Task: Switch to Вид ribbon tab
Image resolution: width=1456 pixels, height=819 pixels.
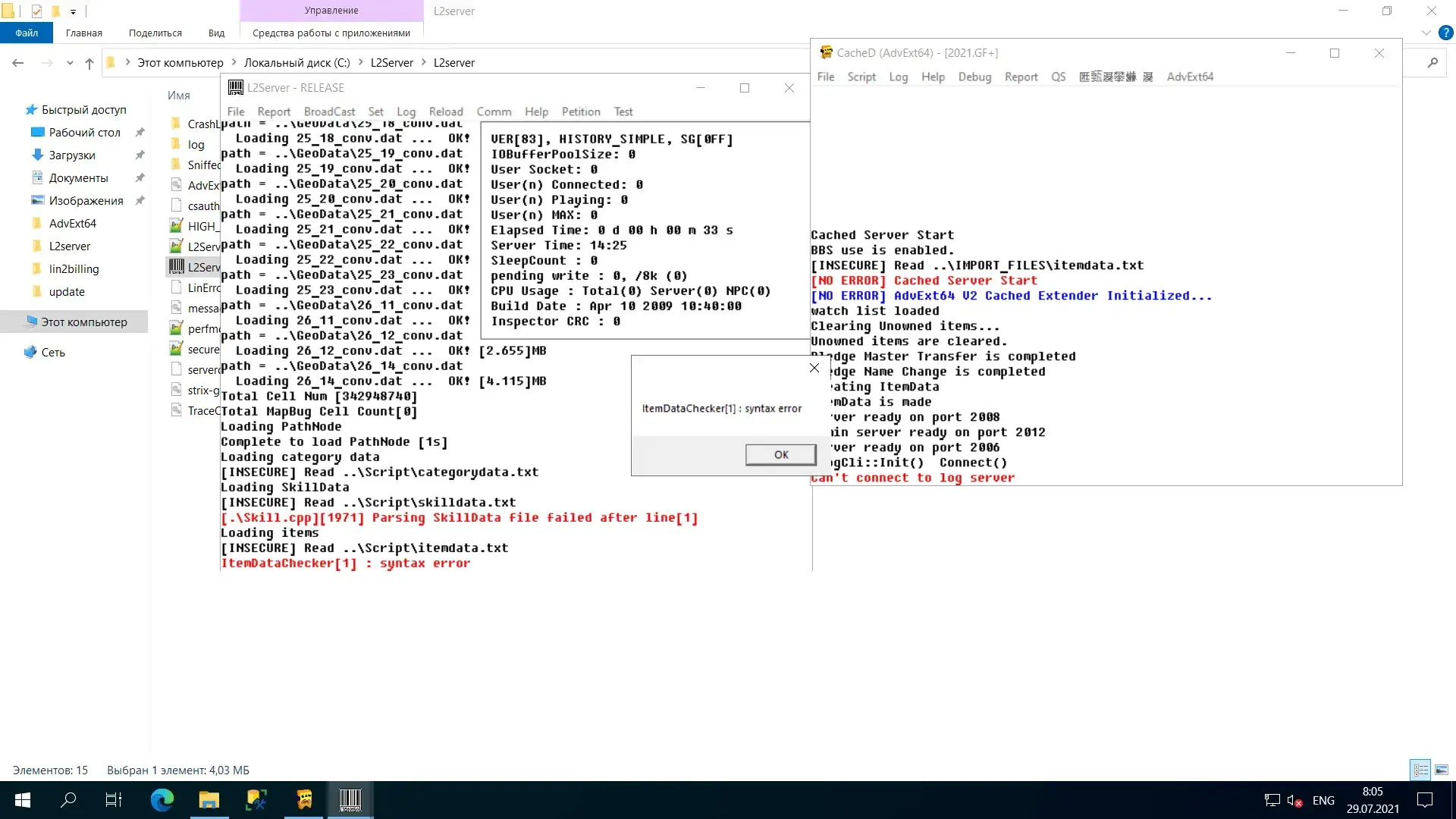Action: pos(216,33)
